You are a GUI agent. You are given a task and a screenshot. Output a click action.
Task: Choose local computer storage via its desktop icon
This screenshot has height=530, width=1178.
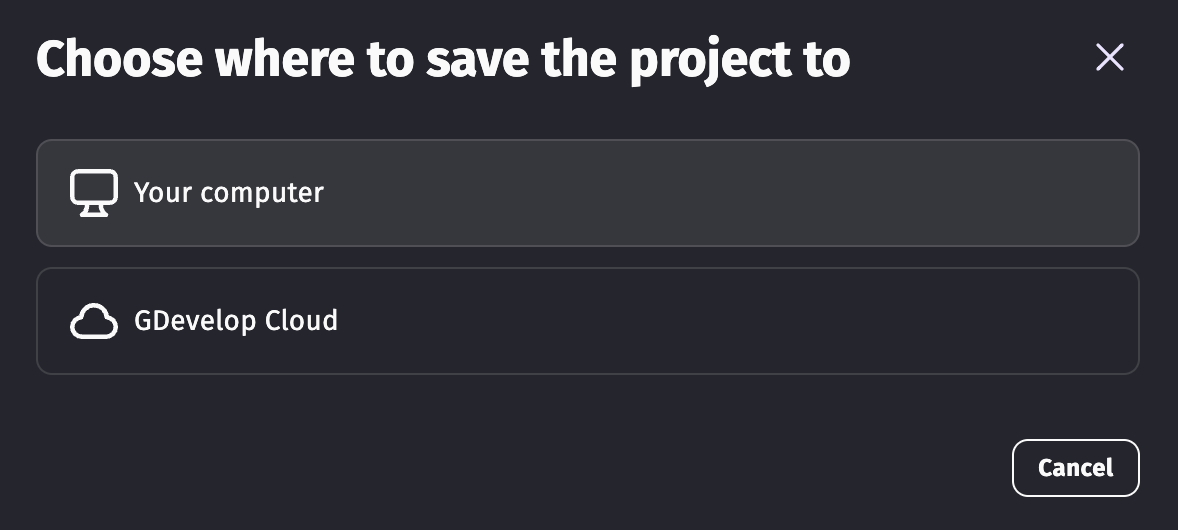94,193
